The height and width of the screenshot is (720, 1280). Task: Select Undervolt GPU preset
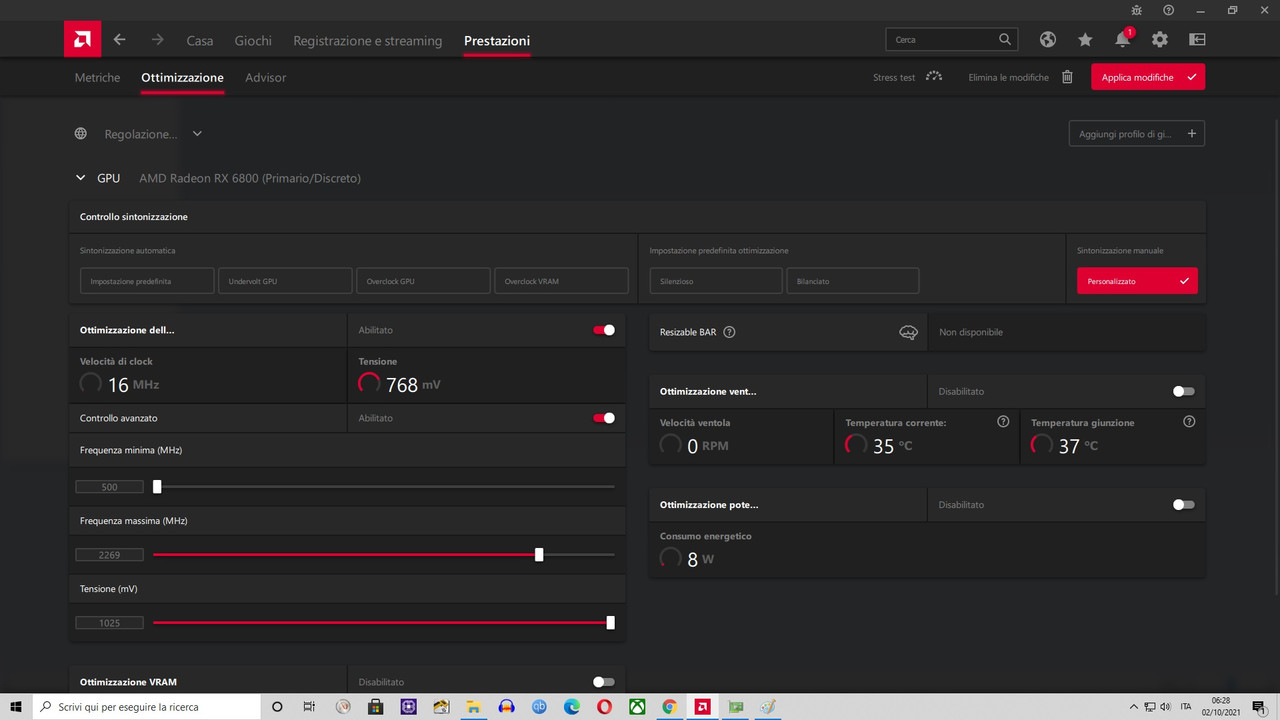(x=286, y=281)
